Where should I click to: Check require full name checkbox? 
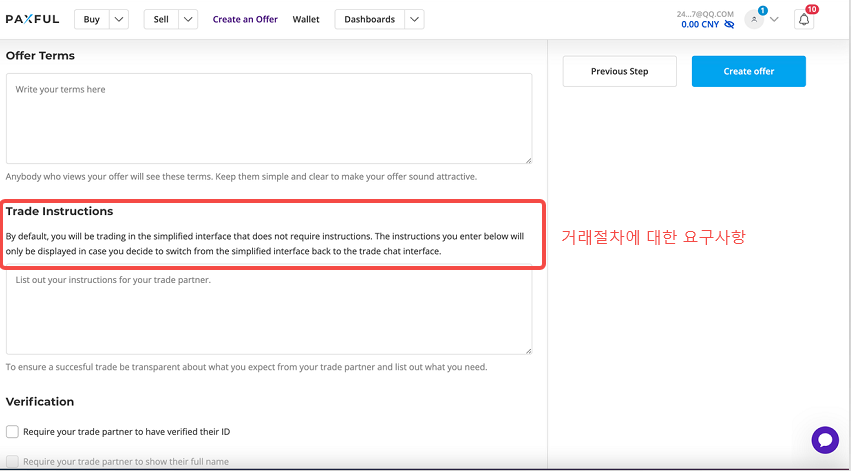(x=12, y=462)
